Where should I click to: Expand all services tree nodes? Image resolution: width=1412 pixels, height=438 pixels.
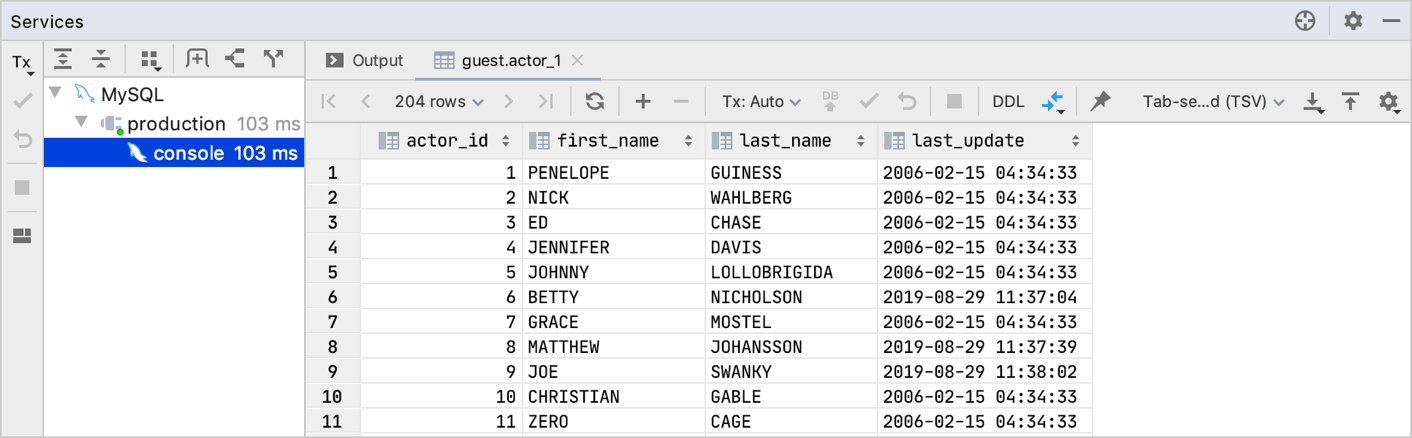pyautogui.click(x=63, y=59)
